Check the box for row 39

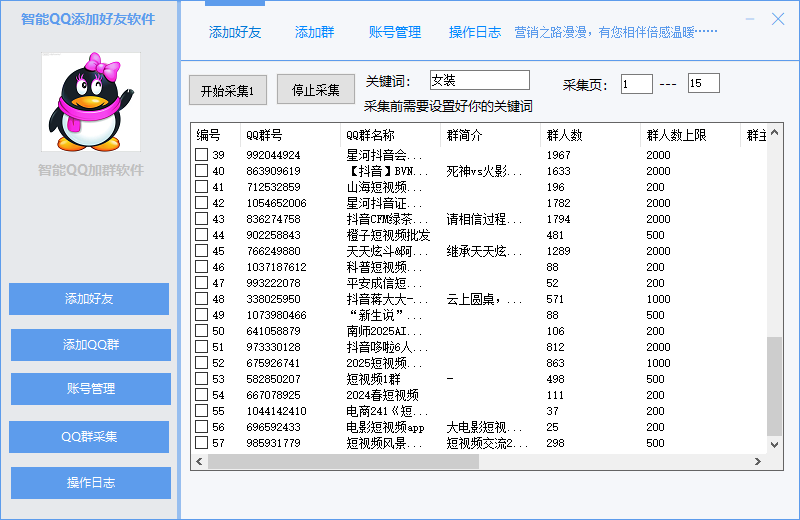[x=201, y=155]
